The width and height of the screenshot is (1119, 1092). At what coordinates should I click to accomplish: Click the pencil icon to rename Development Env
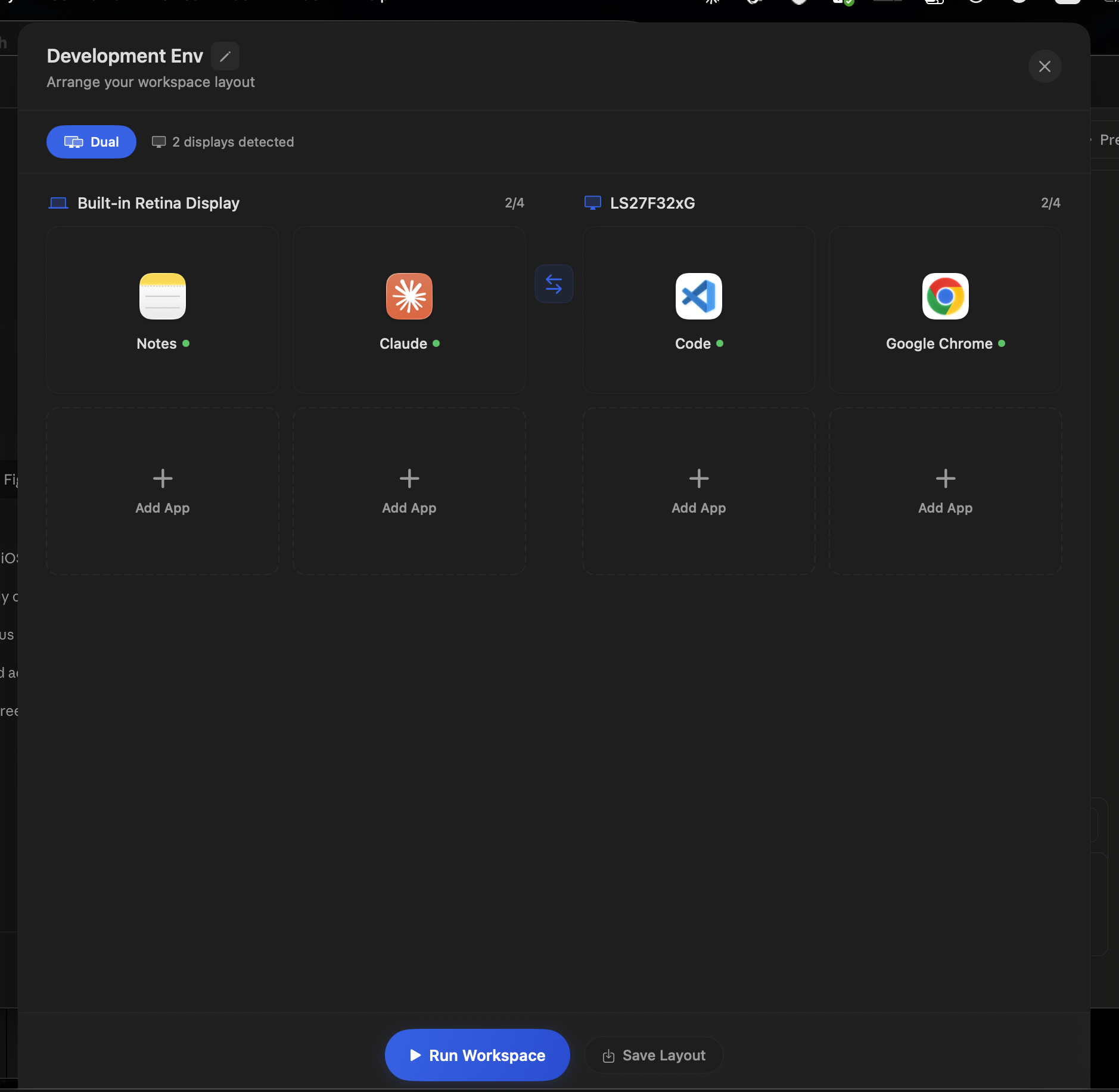tap(225, 55)
